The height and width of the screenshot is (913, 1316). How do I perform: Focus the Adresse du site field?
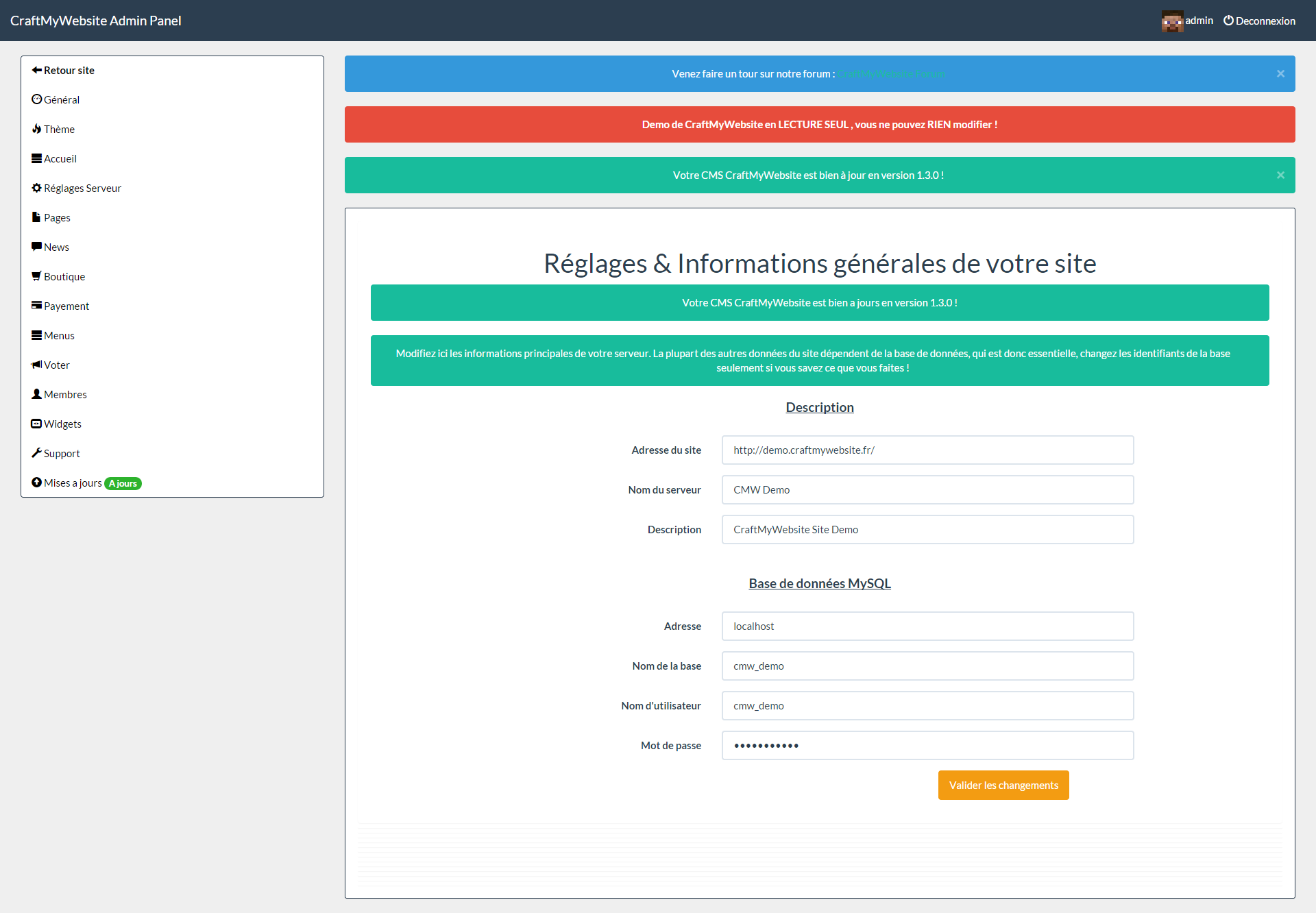pos(928,450)
